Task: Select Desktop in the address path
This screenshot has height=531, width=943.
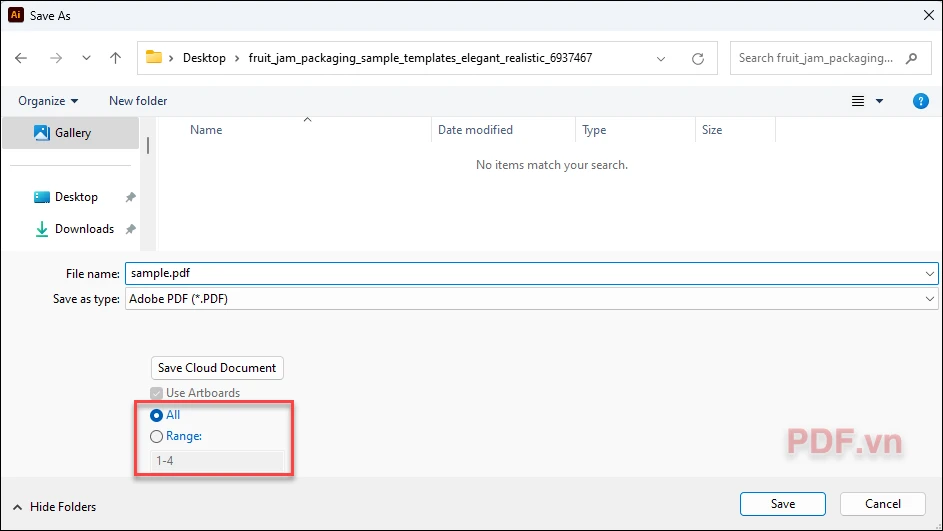Action: (204, 58)
